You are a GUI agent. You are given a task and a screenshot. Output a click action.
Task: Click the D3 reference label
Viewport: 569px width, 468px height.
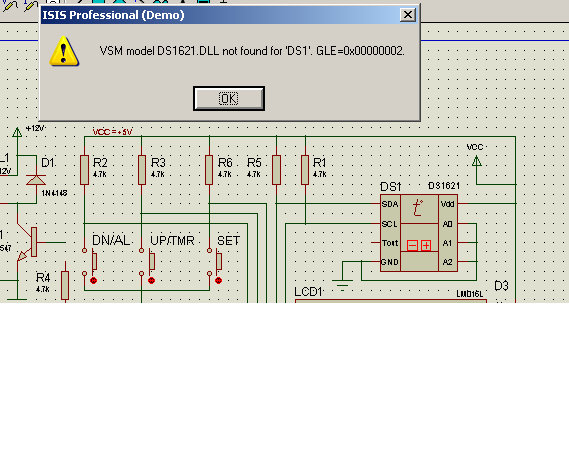[502, 286]
